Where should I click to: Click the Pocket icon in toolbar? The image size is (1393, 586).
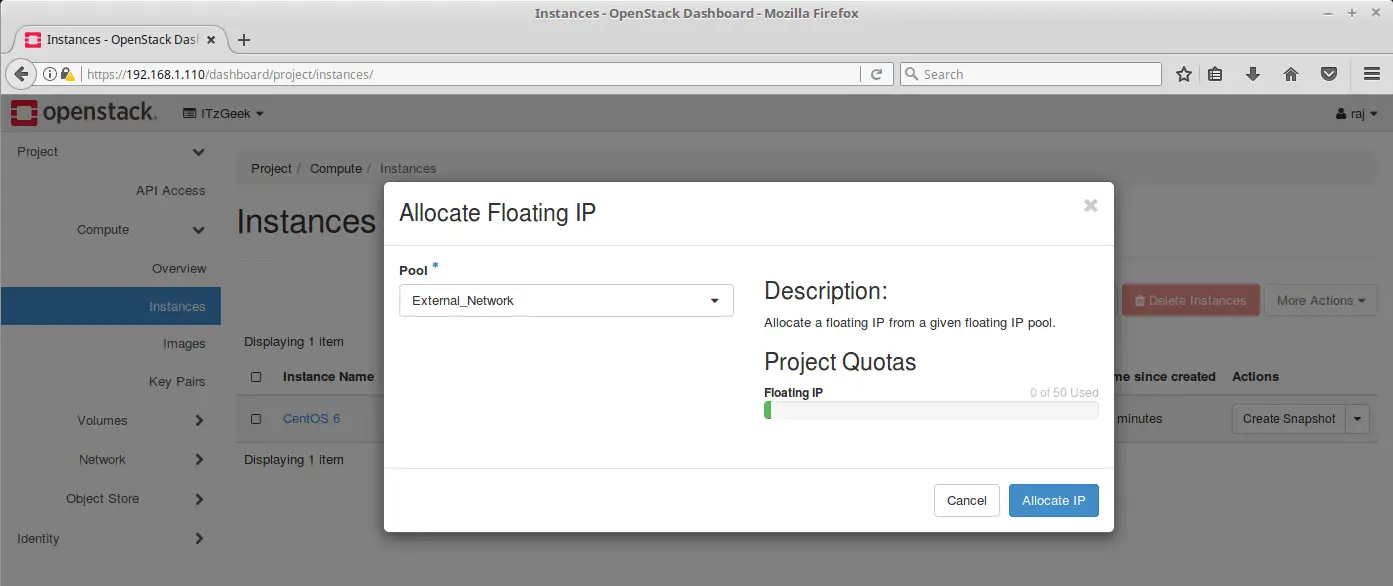(x=1329, y=74)
